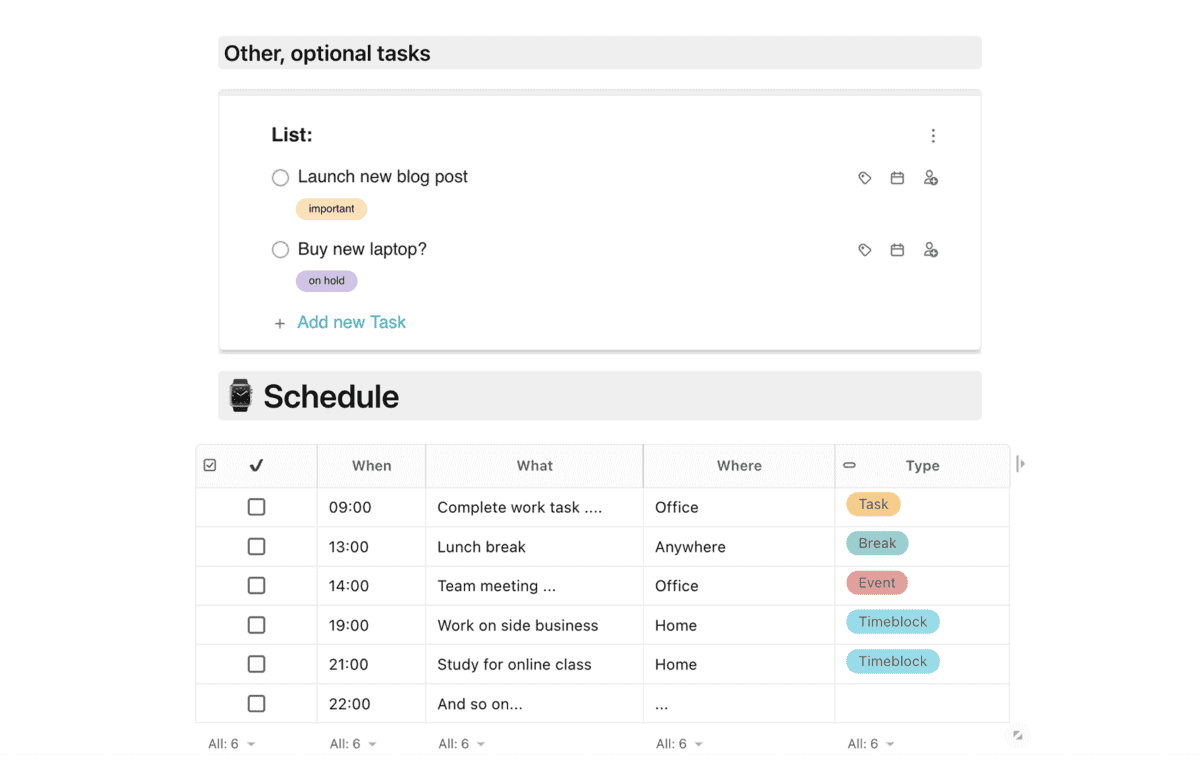Assign a person to Launch new blog post
This screenshot has height=776, width=1200.
pos(930,178)
